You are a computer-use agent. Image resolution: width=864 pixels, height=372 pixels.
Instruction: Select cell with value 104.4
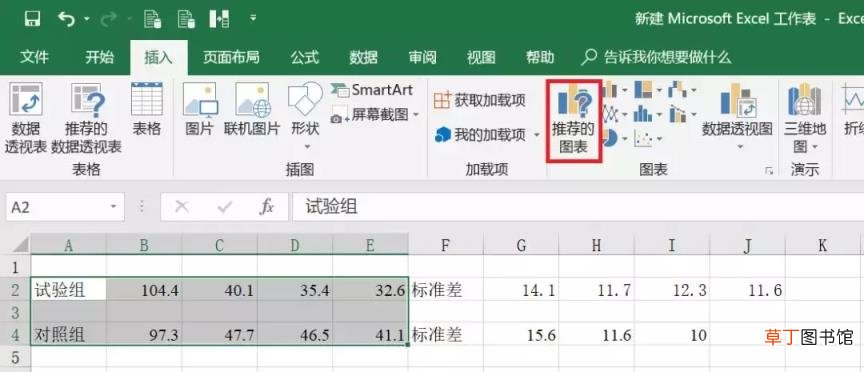point(144,290)
